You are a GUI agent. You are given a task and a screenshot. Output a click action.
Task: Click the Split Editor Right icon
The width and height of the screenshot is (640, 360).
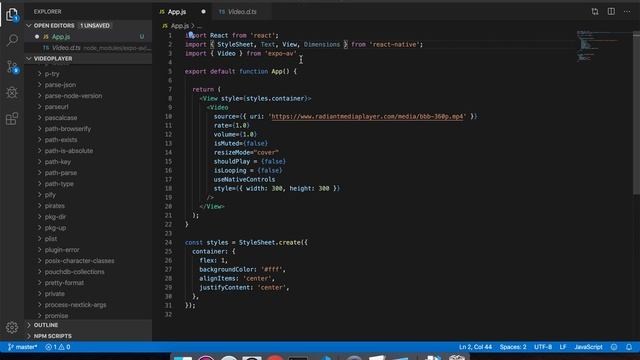point(611,11)
